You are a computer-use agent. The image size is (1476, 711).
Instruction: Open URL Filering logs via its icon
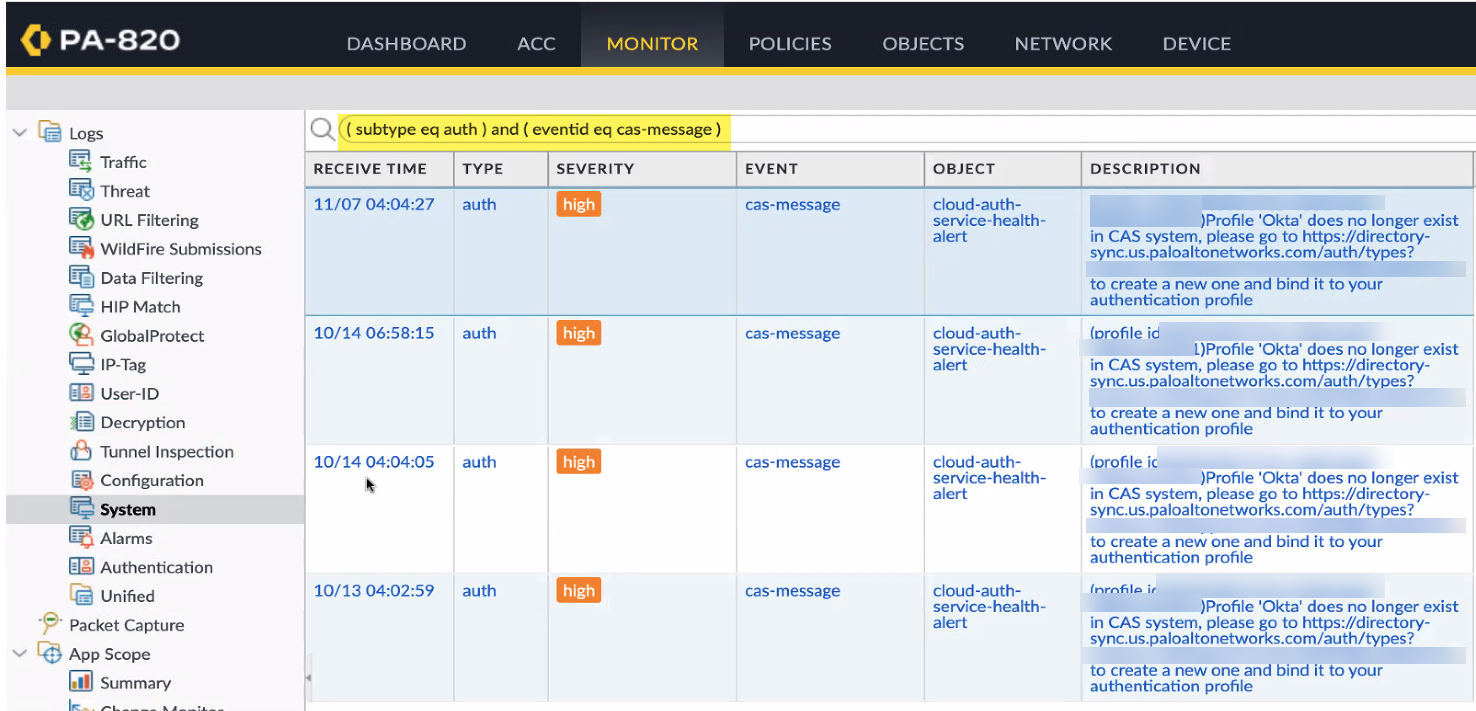coord(81,220)
